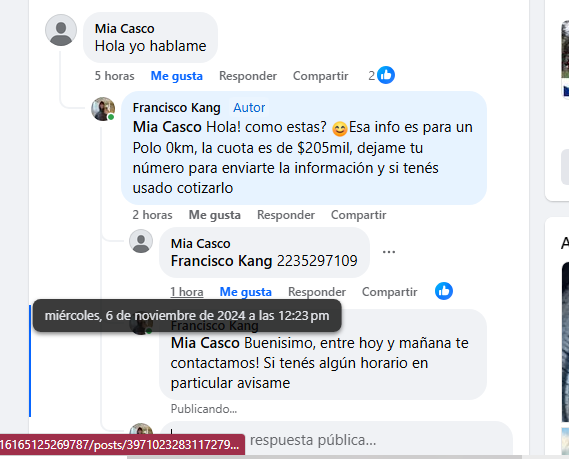Viewport: 569px width, 459px height.
Task: Toggle Me gusta on the 2235297109 comment
Action: click(x=246, y=292)
